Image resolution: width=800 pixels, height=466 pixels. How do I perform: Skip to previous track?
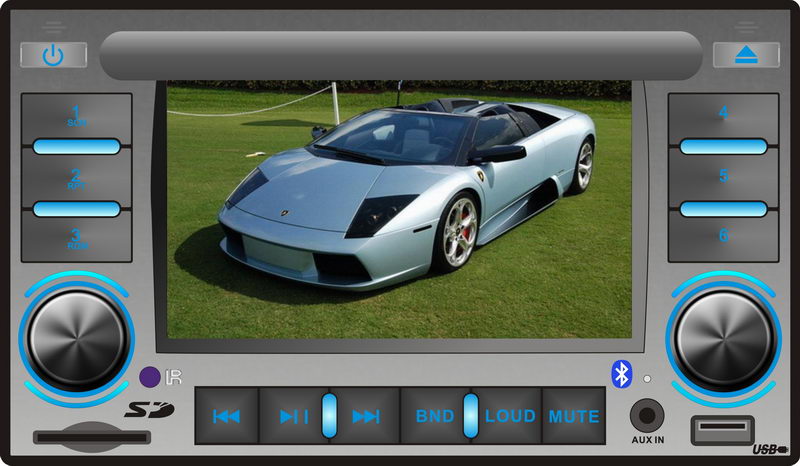pos(227,416)
